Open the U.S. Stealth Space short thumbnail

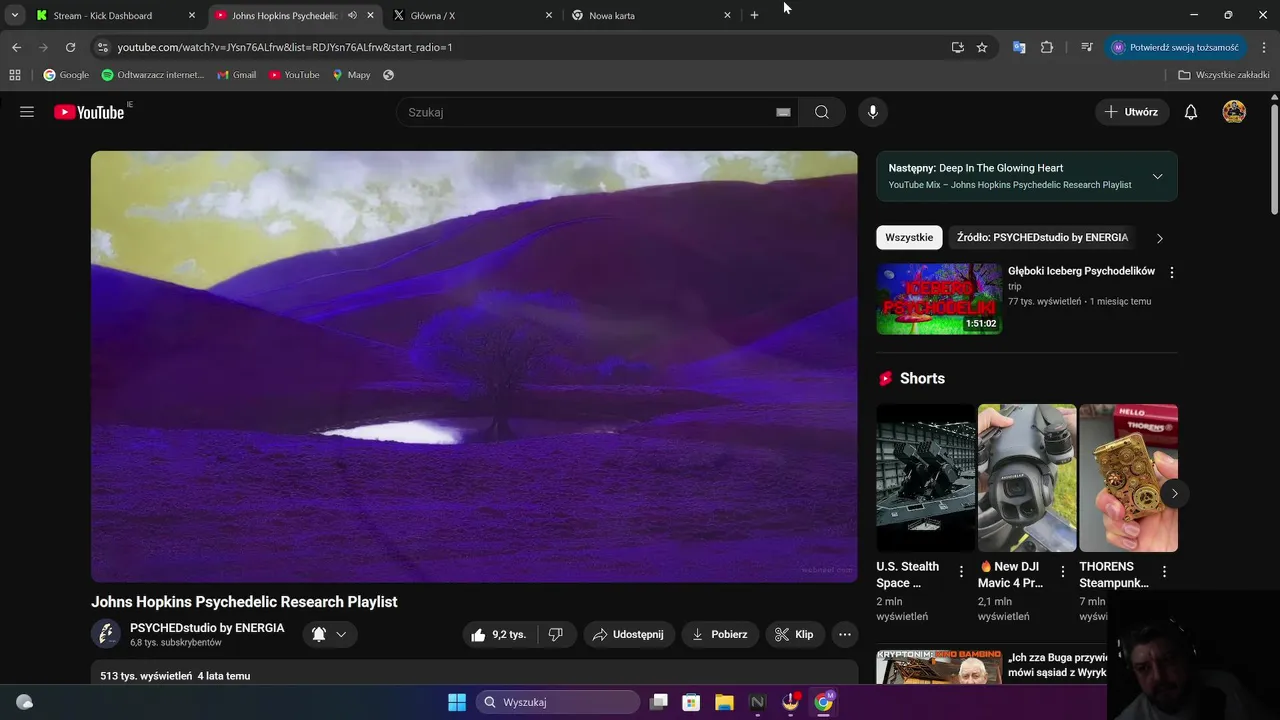pyautogui.click(x=925, y=478)
